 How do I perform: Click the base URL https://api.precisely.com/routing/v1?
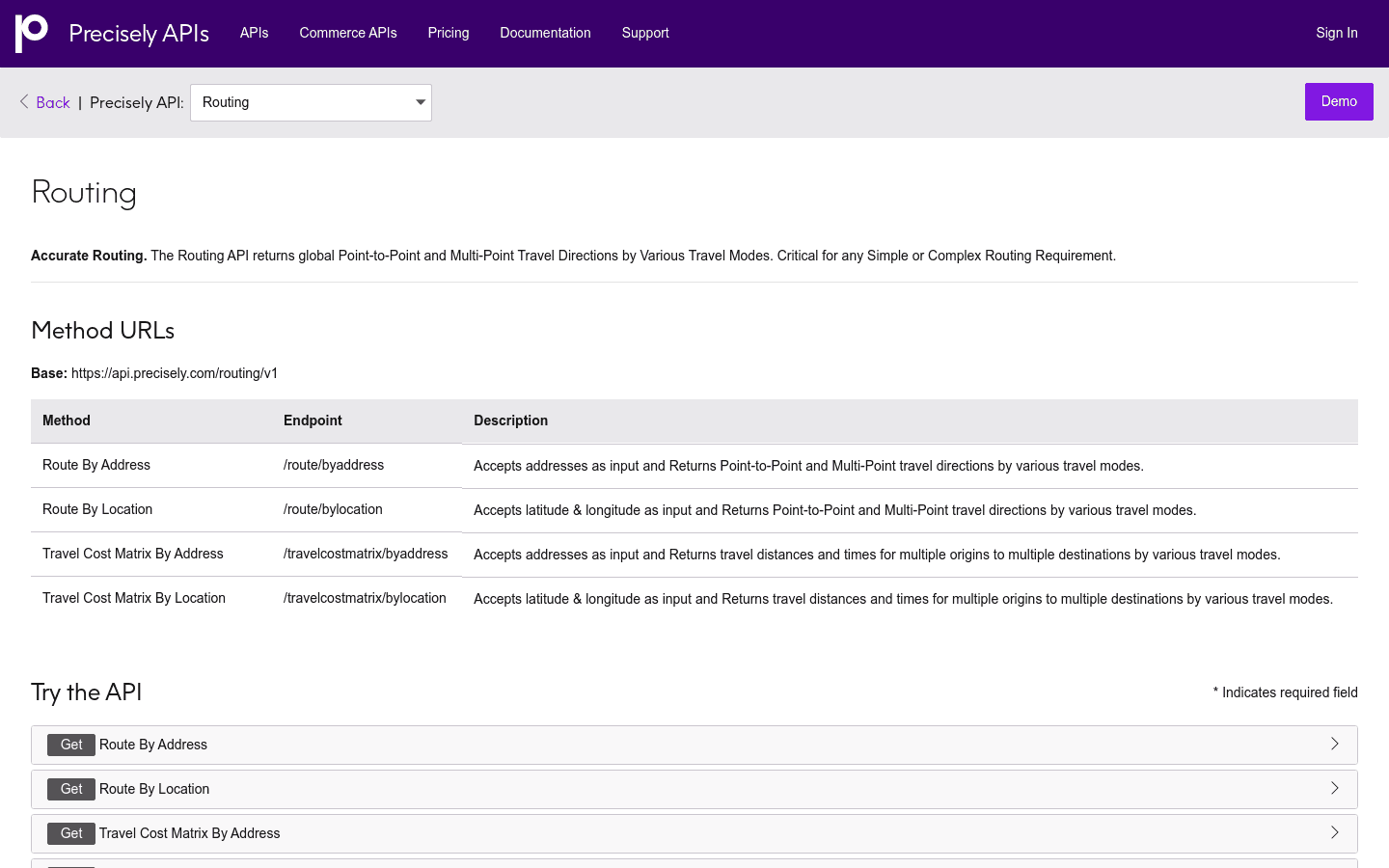pyautogui.click(x=175, y=373)
